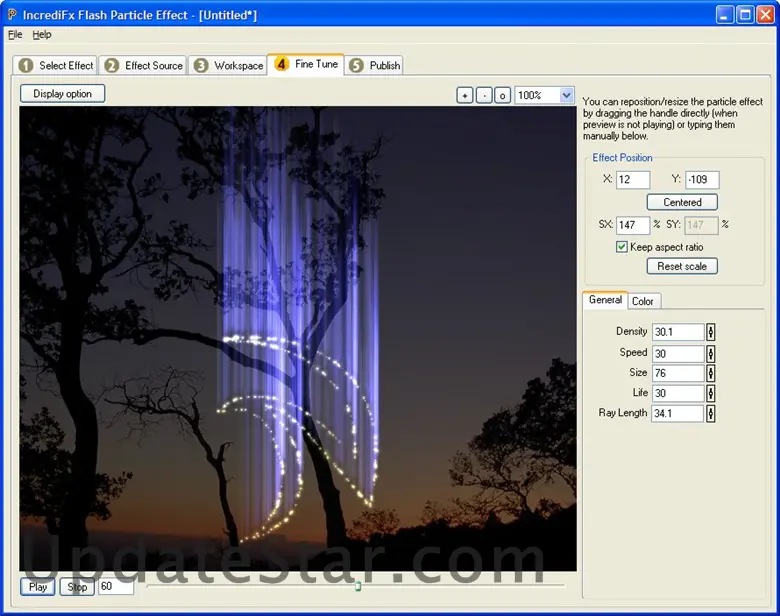The height and width of the screenshot is (616, 780).
Task: Adjust the Speed spinner control
Action: (x=711, y=353)
